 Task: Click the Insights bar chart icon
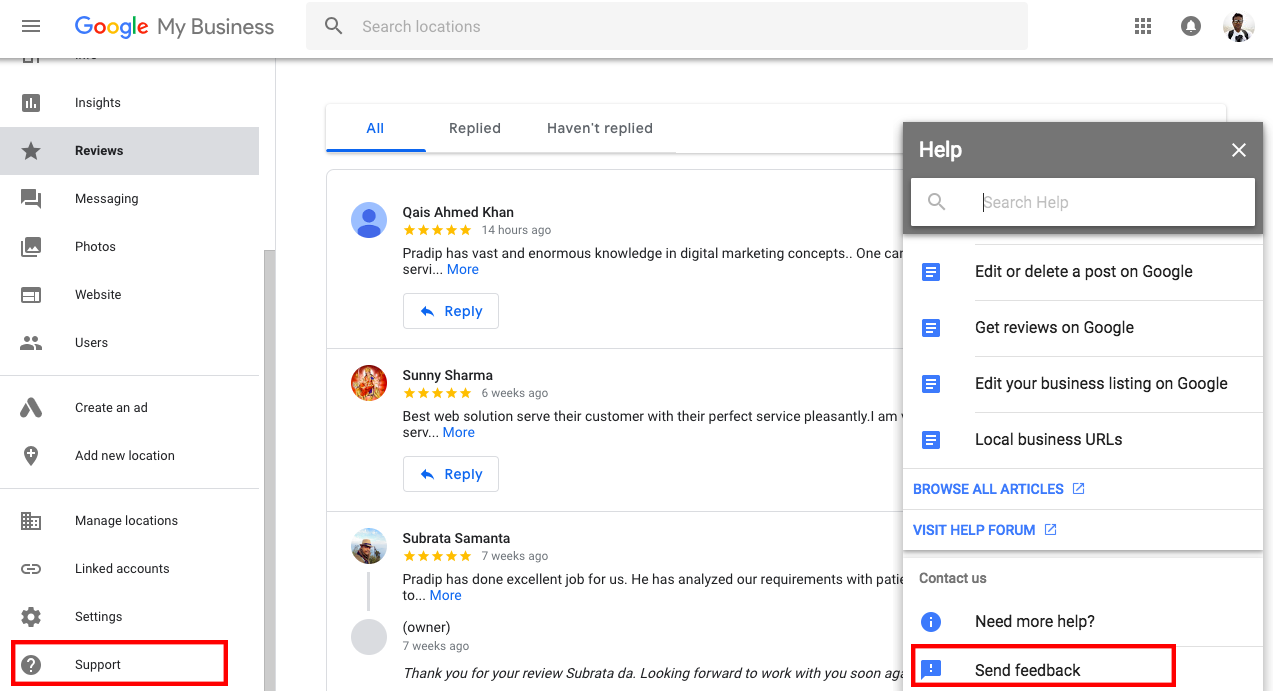(x=31, y=103)
